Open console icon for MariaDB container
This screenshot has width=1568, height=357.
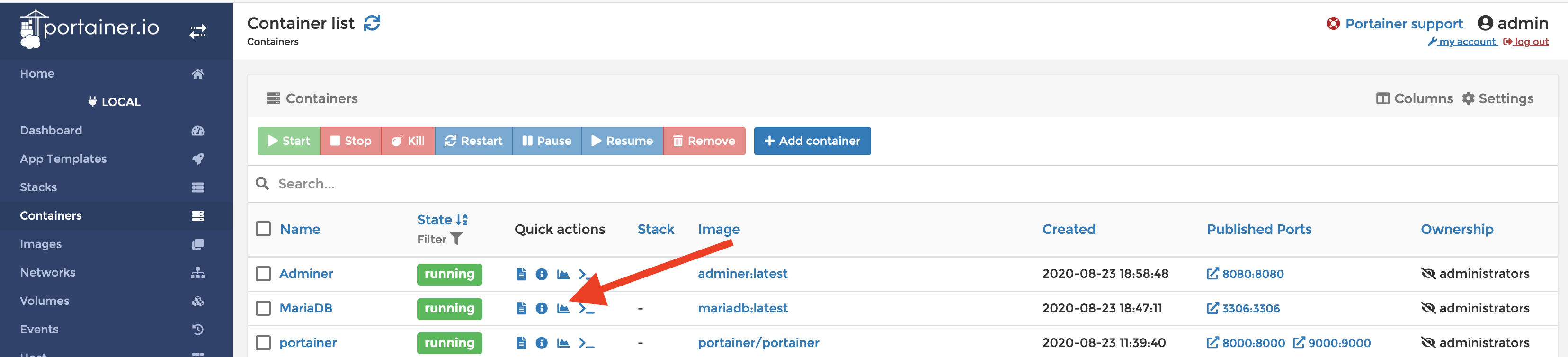pyautogui.click(x=586, y=309)
